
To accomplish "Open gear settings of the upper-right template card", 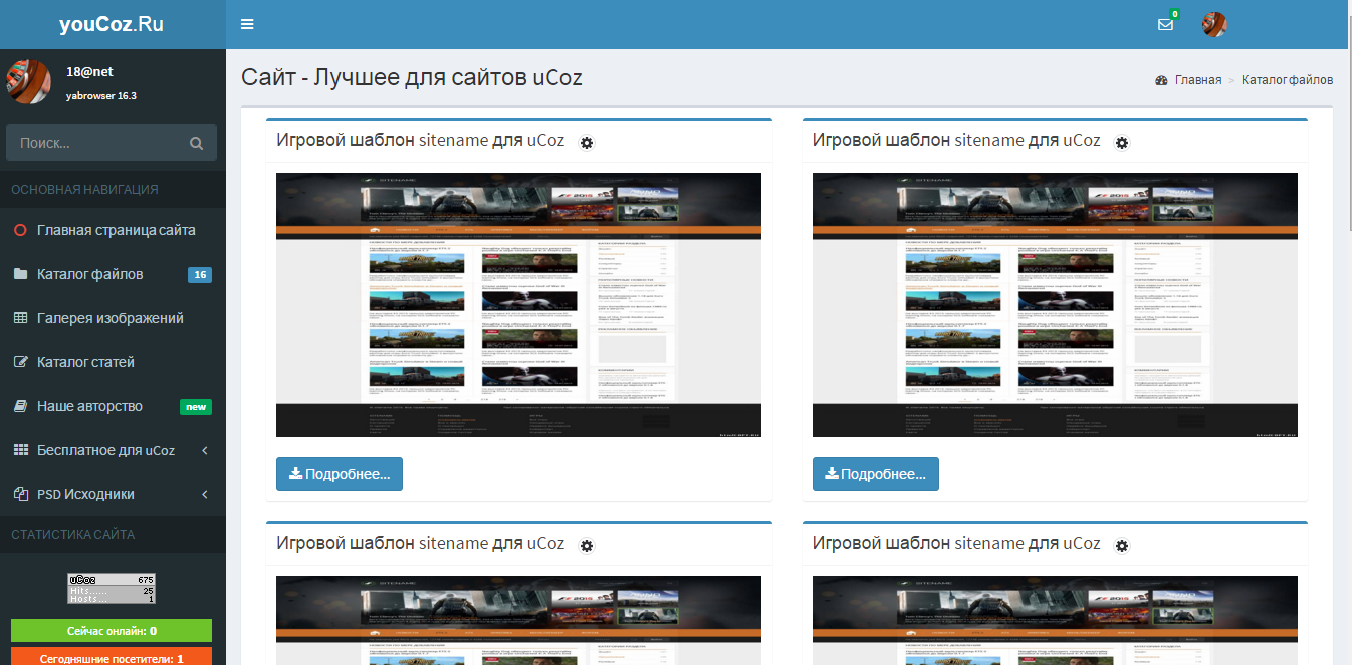I will coord(1122,143).
